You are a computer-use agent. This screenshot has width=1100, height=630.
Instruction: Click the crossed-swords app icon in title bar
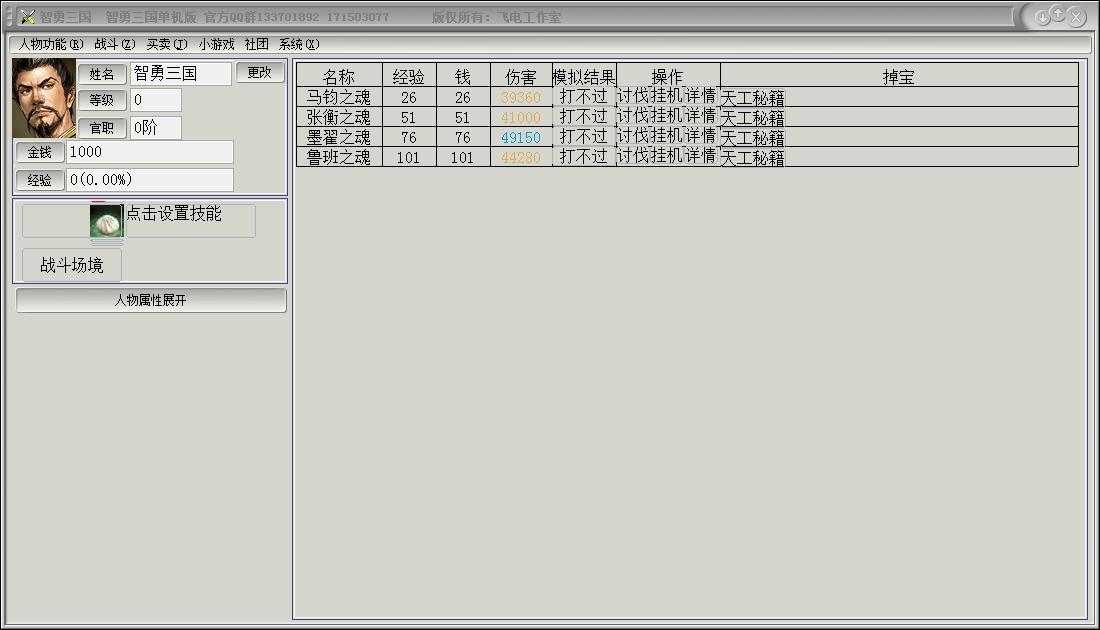27,17
